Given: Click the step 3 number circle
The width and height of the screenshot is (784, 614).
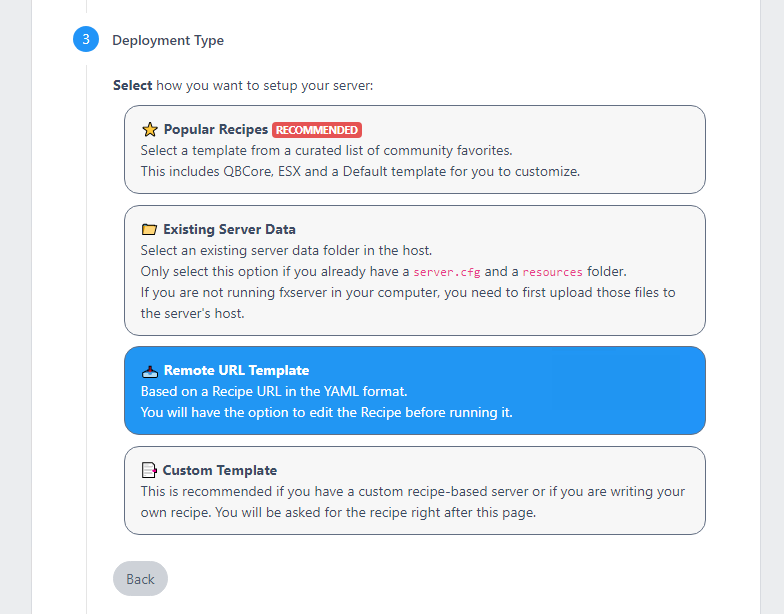Looking at the screenshot, I should (x=86, y=39).
